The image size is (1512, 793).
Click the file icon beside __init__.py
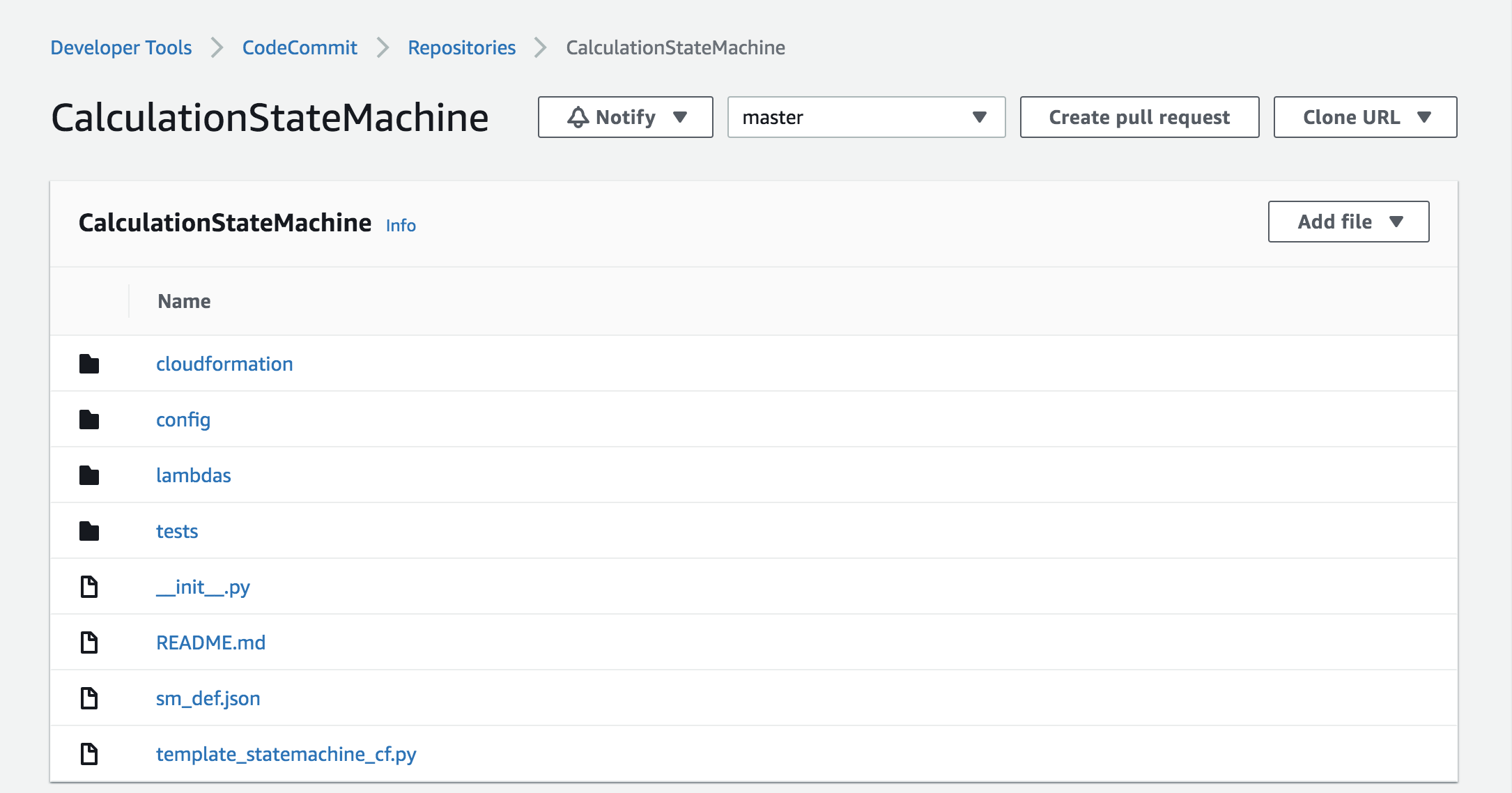89,586
